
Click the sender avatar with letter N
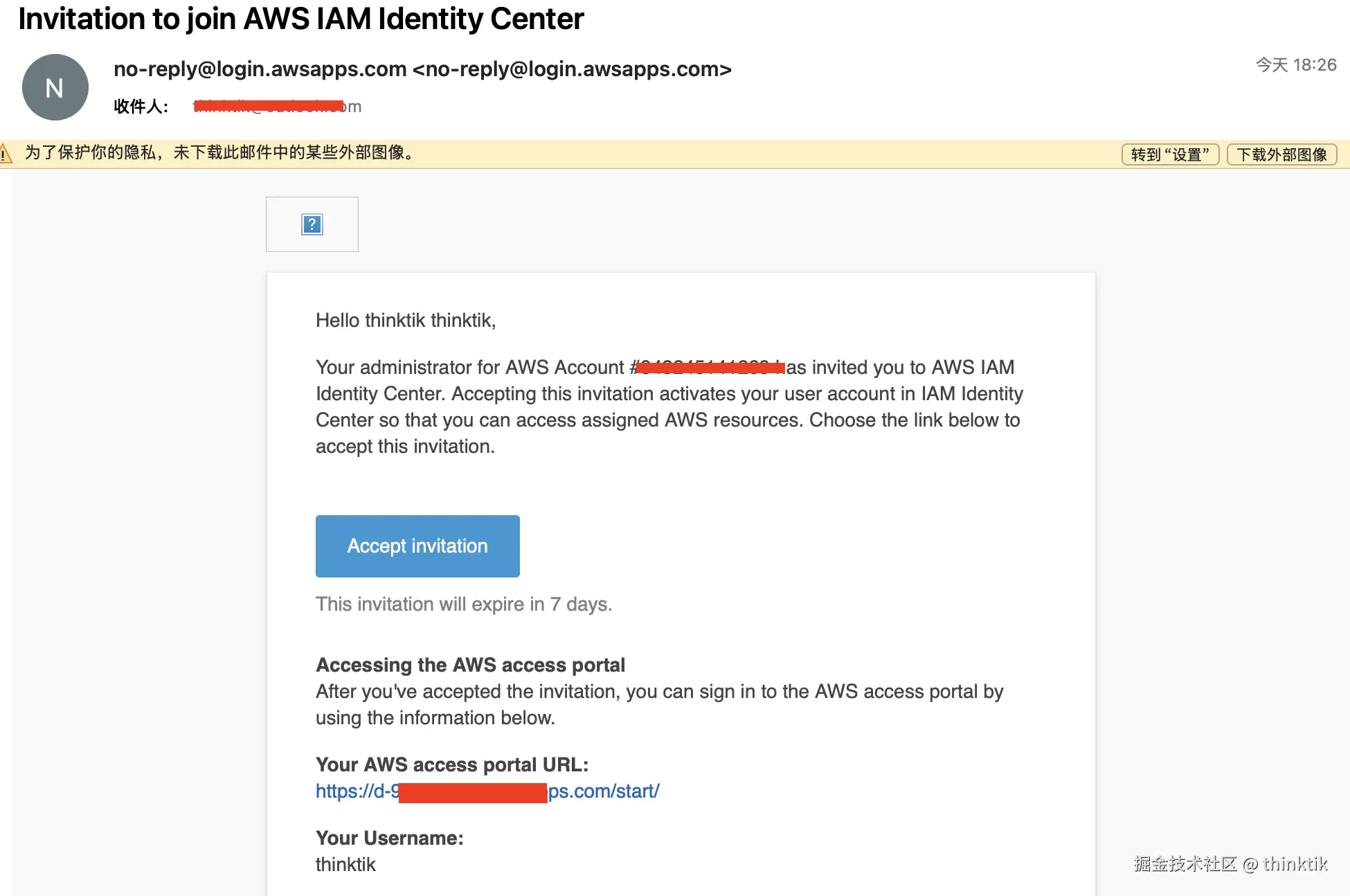click(x=55, y=87)
